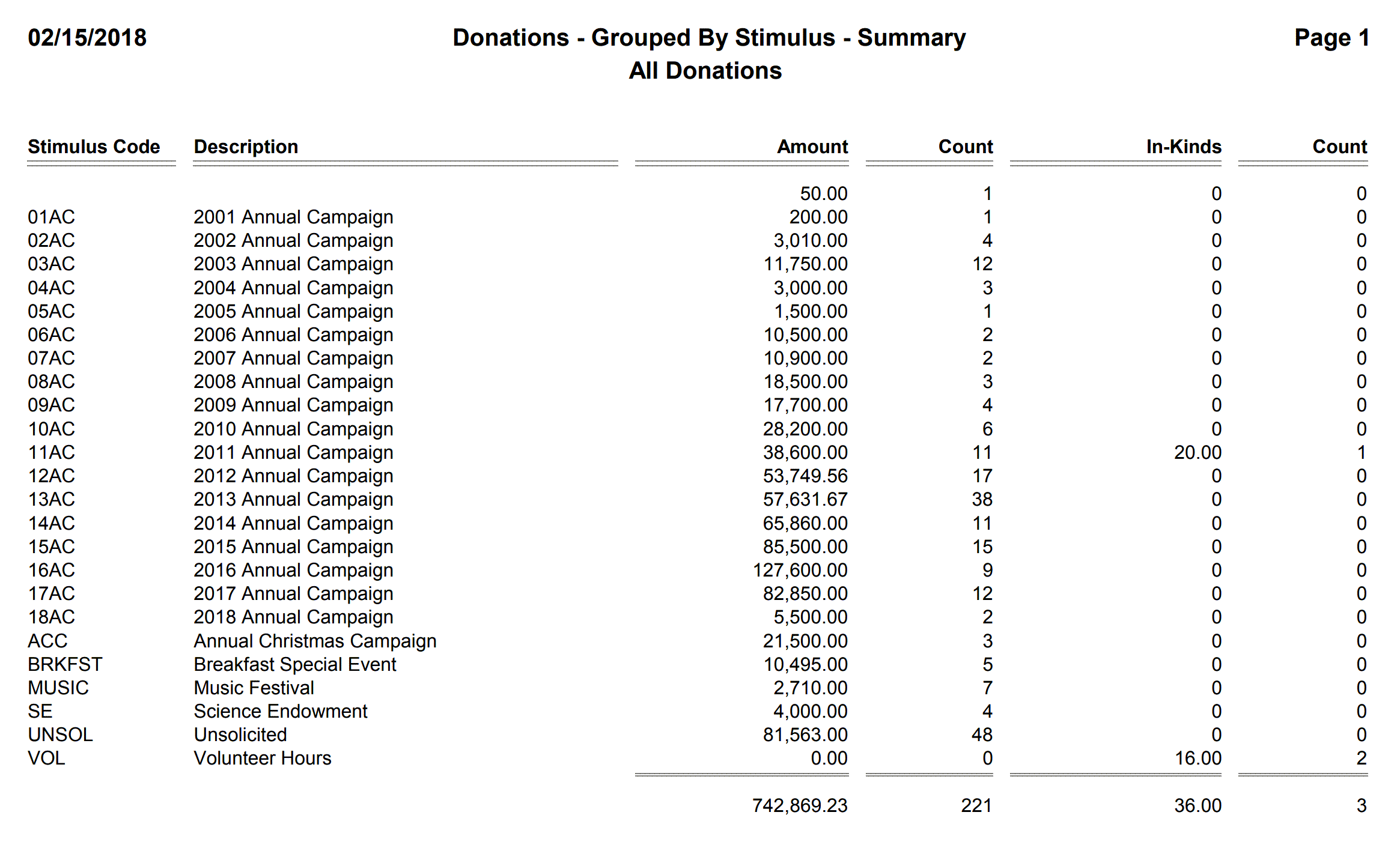This screenshot has width=1400, height=842.
Task: Click the 'Stimulus Code' column header
Action: click(x=94, y=147)
